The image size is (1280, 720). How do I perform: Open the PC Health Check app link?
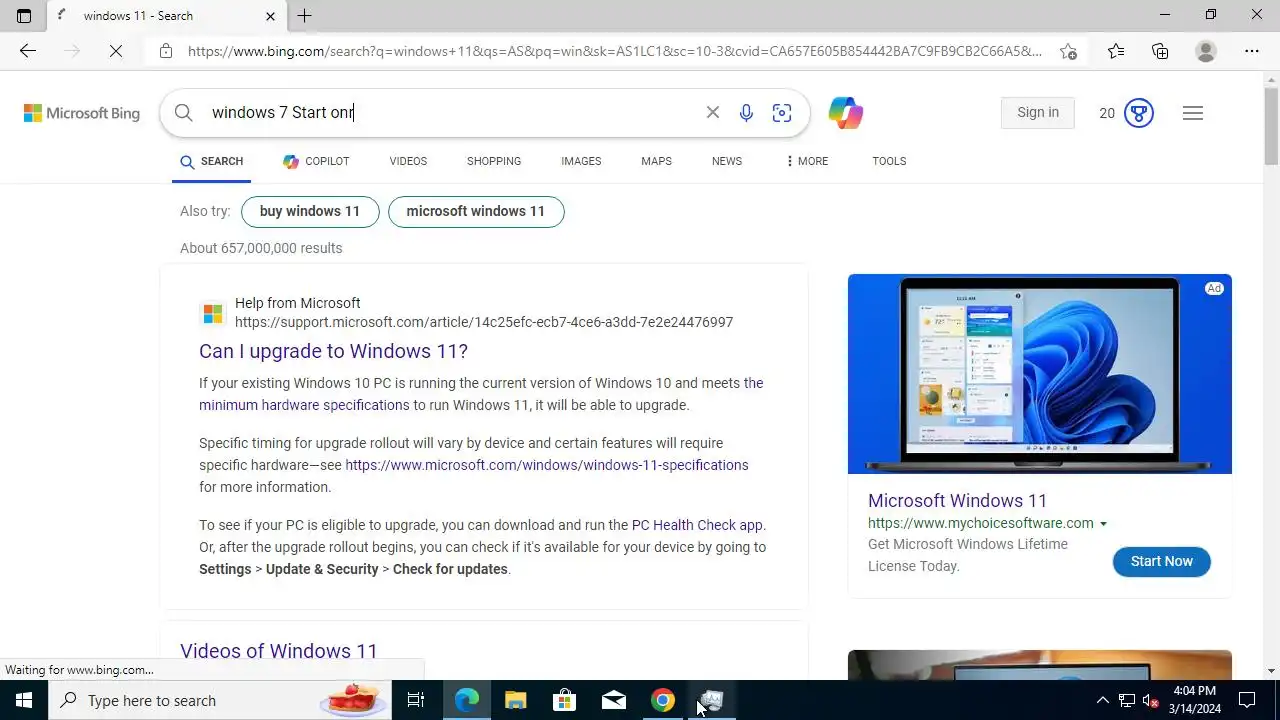pos(697,525)
